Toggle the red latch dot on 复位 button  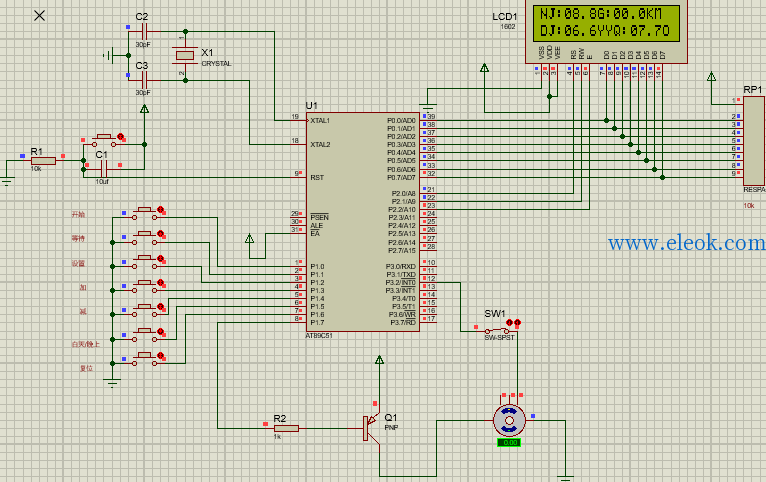(160, 356)
